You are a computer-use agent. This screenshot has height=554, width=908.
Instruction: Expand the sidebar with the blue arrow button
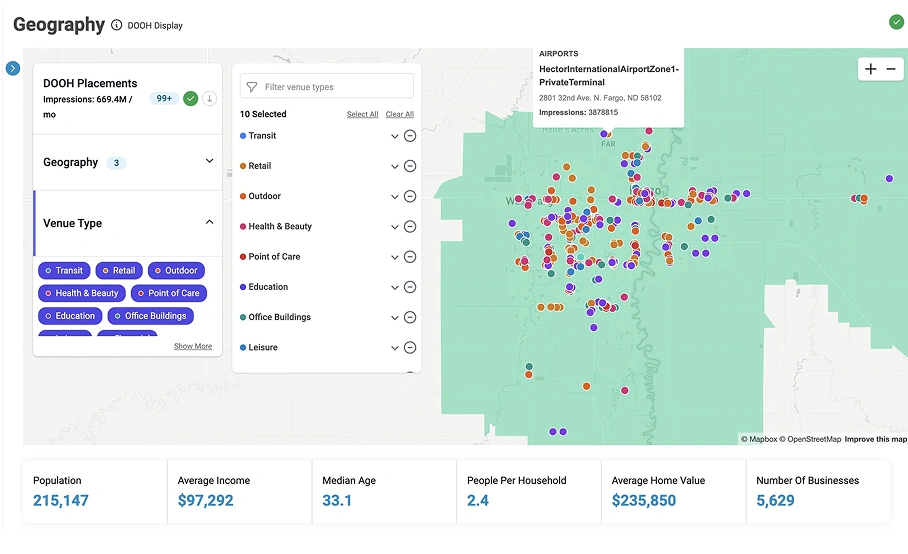point(13,68)
